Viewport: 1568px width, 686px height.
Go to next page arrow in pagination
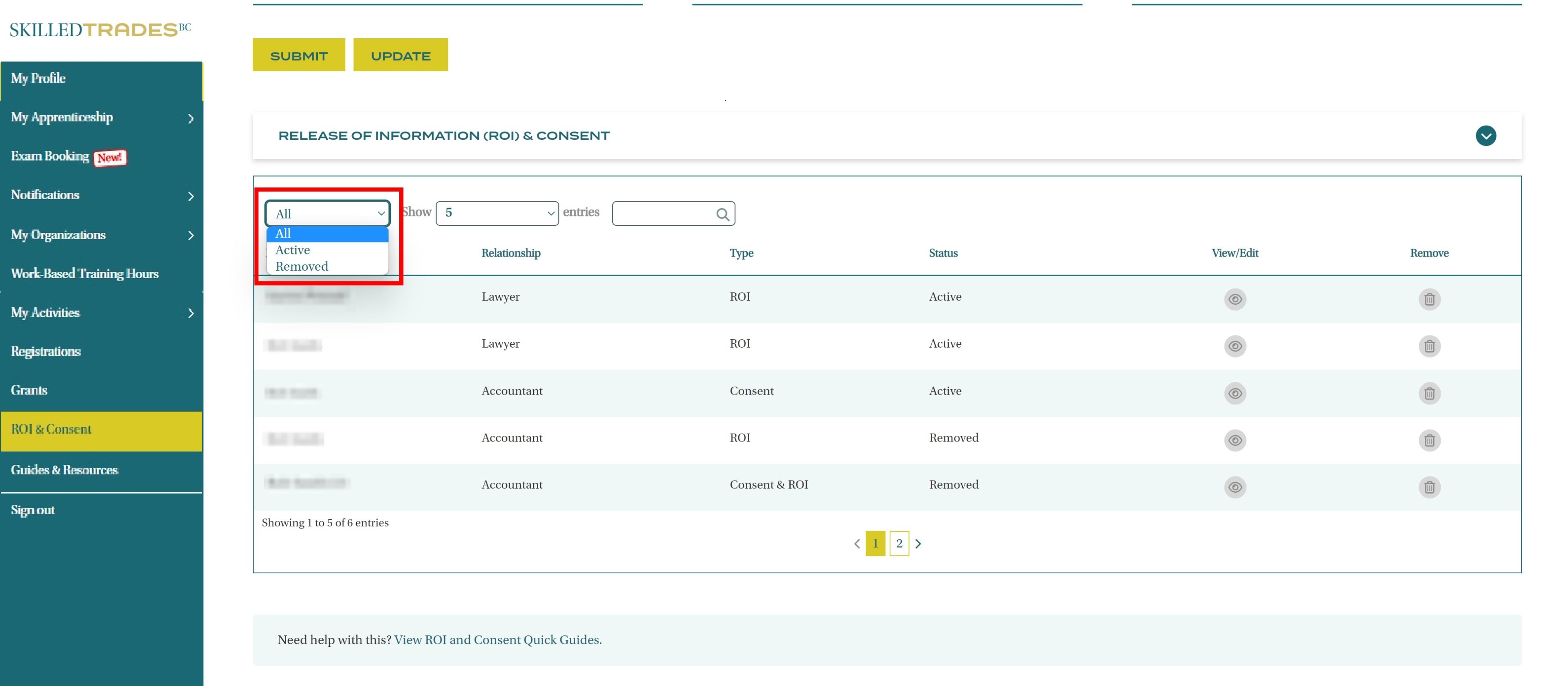(x=918, y=543)
